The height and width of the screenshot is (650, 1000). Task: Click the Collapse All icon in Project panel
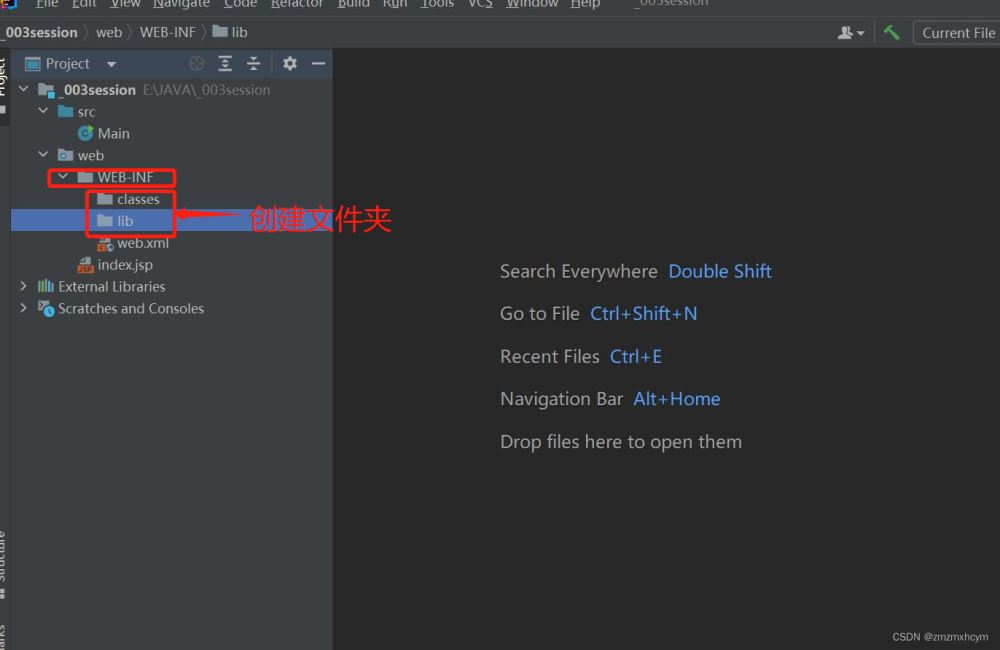[x=254, y=64]
